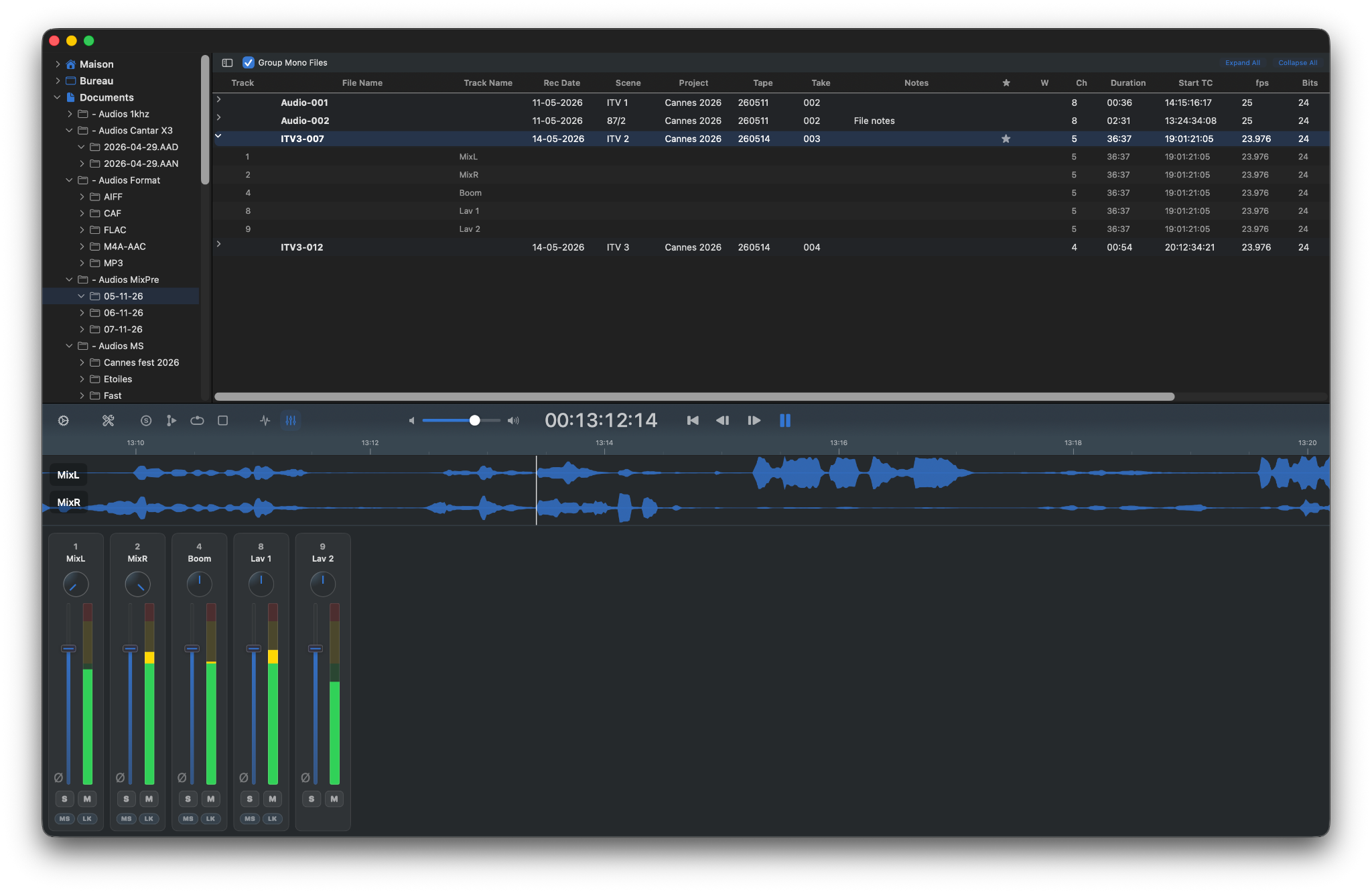Click the square stop-mode icon

pyautogui.click(x=223, y=421)
